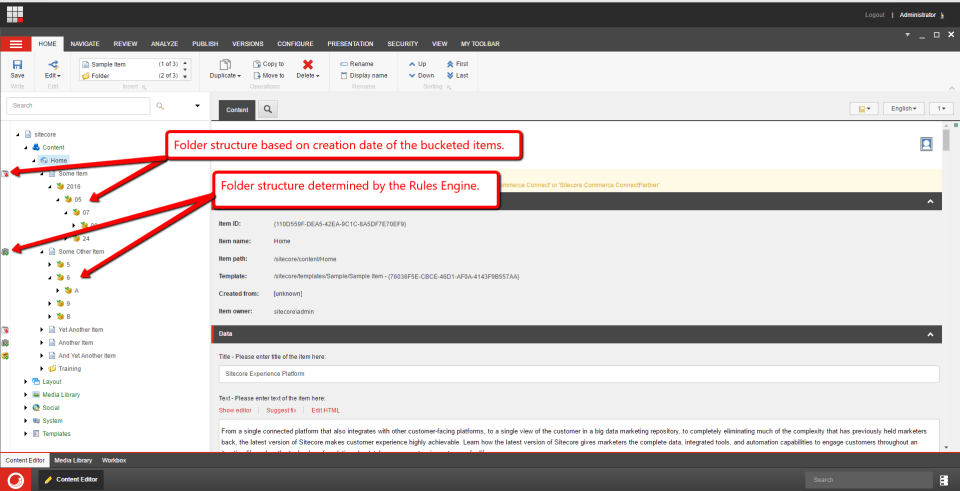Click the Show editor link
The width and height of the screenshot is (960, 491).
(x=235, y=410)
